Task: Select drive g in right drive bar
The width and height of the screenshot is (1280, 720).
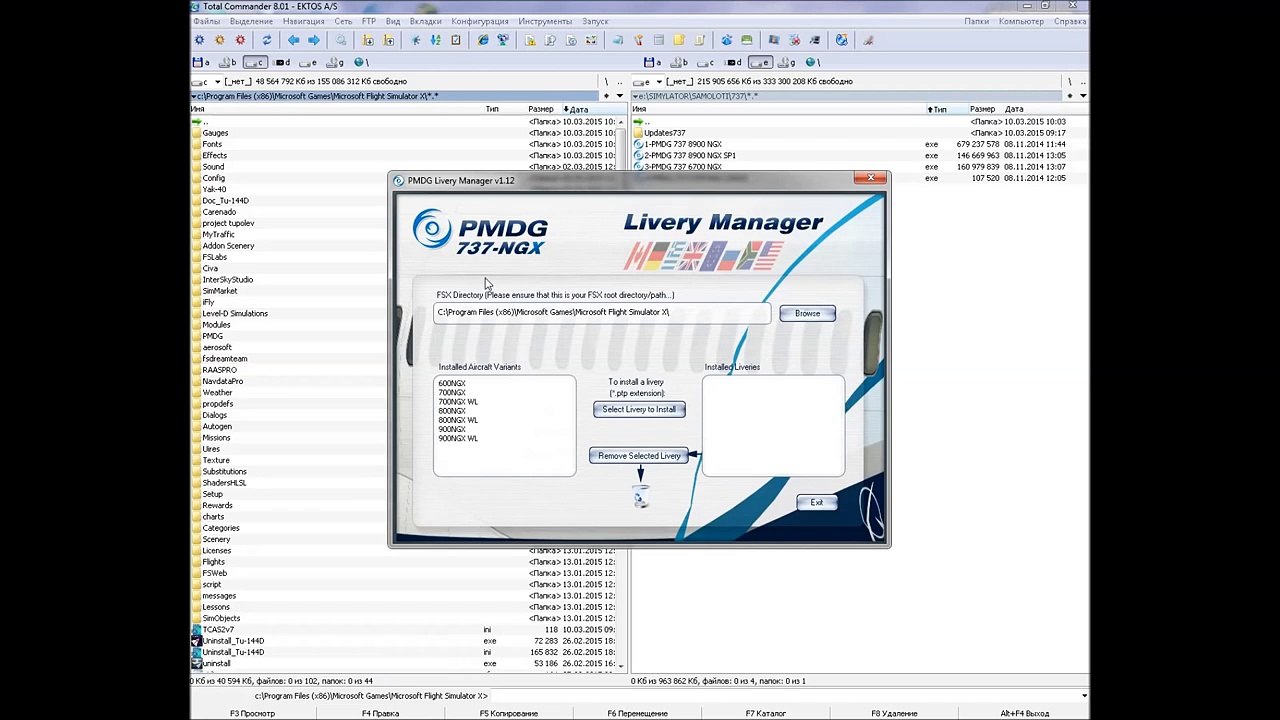Action: coord(788,62)
